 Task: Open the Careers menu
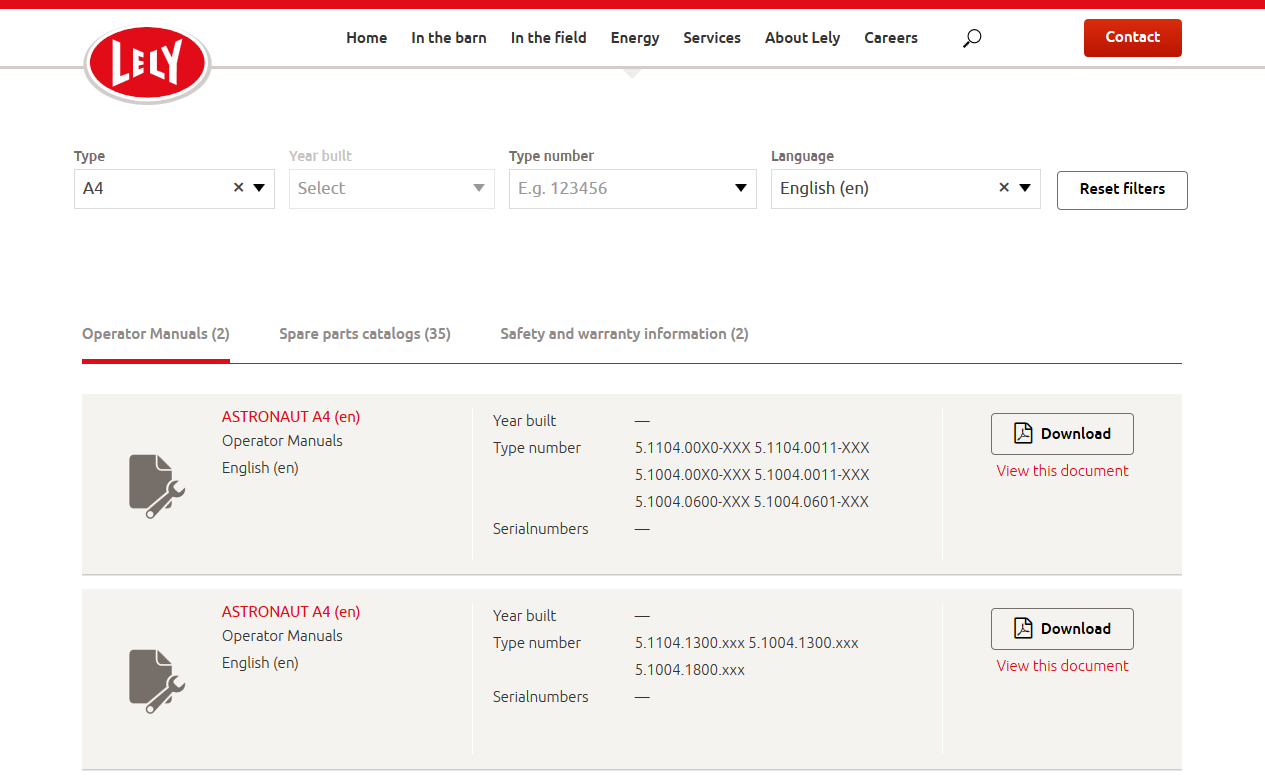click(x=891, y=38)
